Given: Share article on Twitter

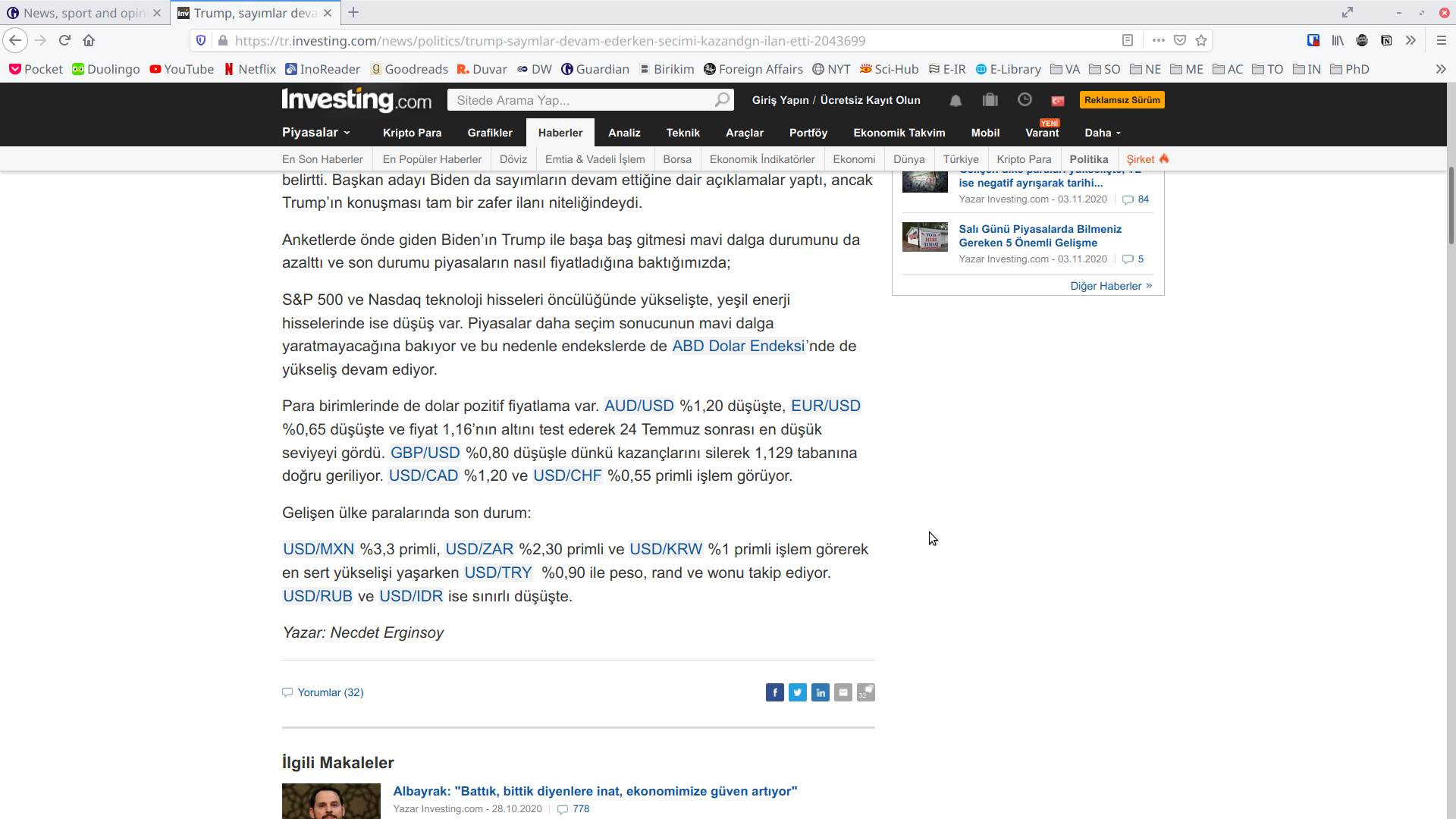Looking at the screenshot, I should [x=798, y=692].
